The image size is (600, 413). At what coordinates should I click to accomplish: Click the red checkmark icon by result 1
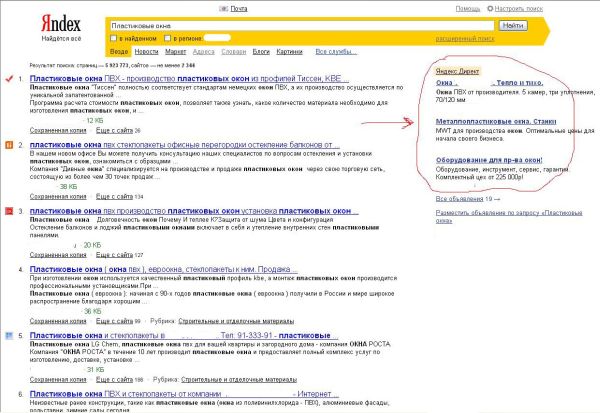pyautogui.click(x=9, y=78)
